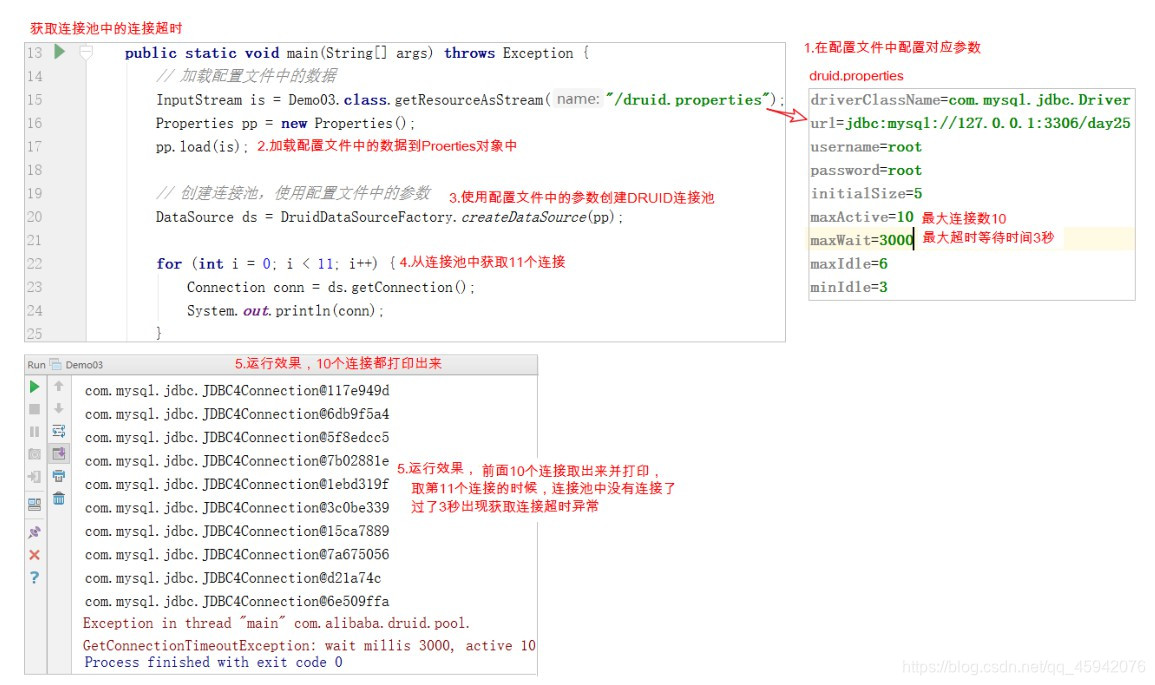Image resolution: width=1155 pixels, height=685 pixels.
Task: Click gutter line number 22
Action: click(35, 264)
